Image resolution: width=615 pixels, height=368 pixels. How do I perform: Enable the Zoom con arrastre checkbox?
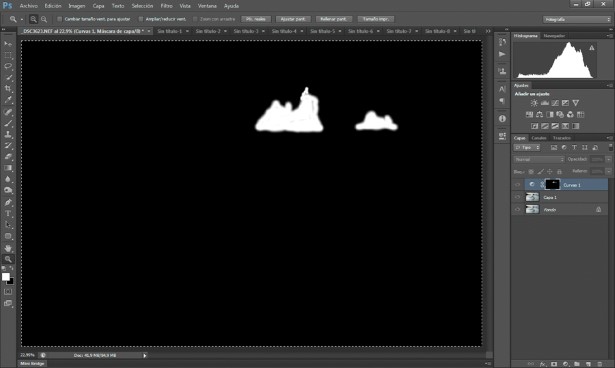coord(195,19)
